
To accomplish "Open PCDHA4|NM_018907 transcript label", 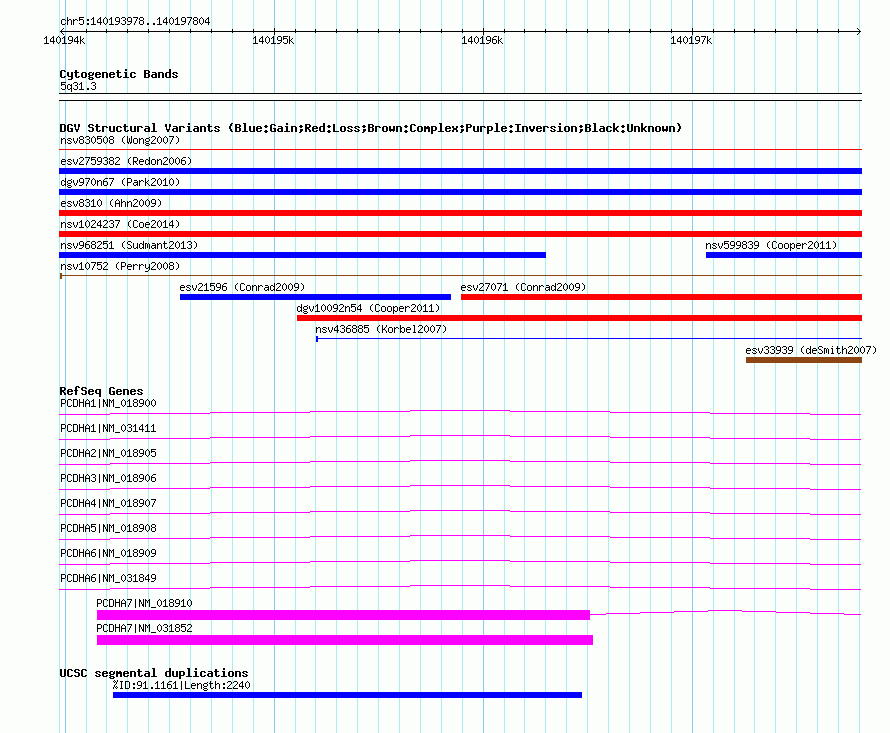I will pyautogui.click(x=108, y=503).
